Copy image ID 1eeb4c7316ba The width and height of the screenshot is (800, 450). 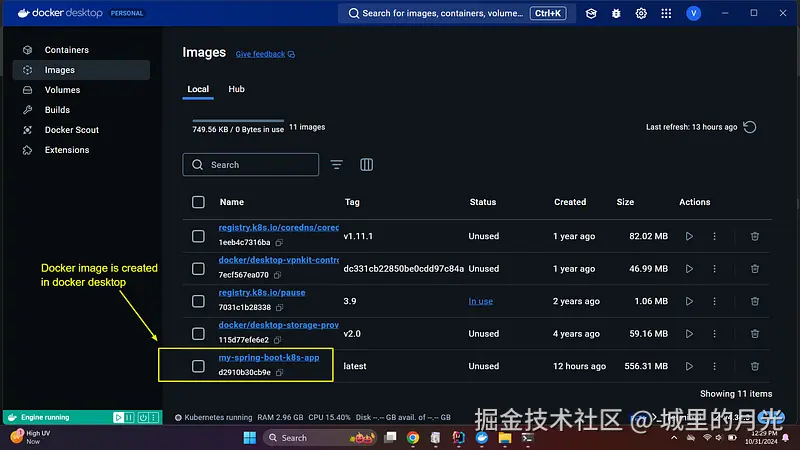[279, 243]
